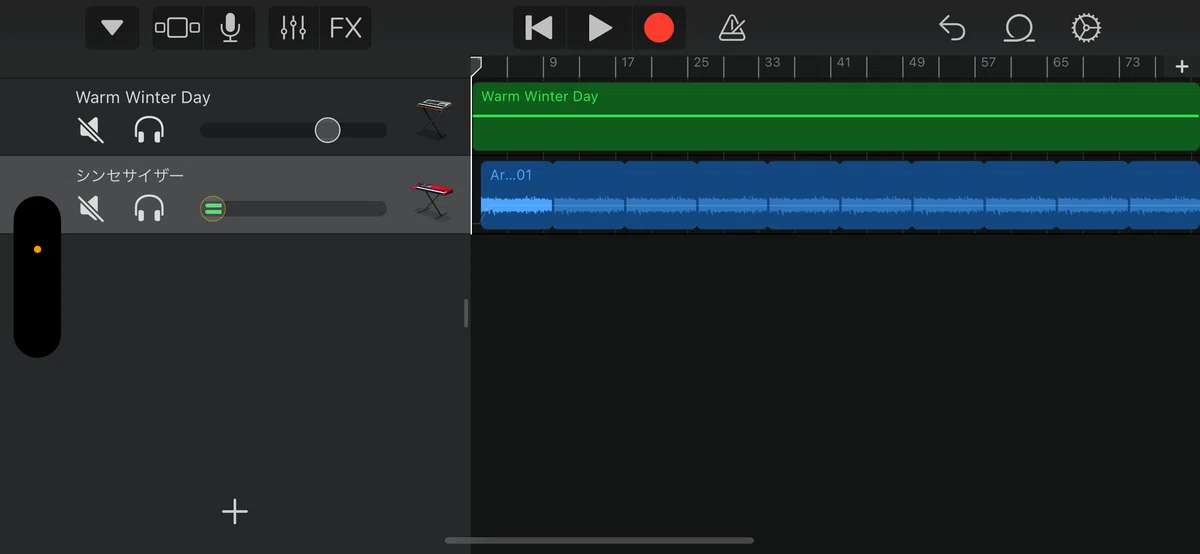Go to the beginning of the song
Image resolution: width=1200 pixels, height=554 pixels.
point(539,28)
